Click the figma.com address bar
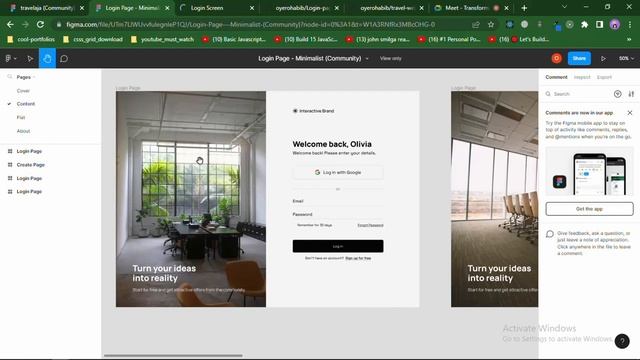 click(x=250, y=25)
